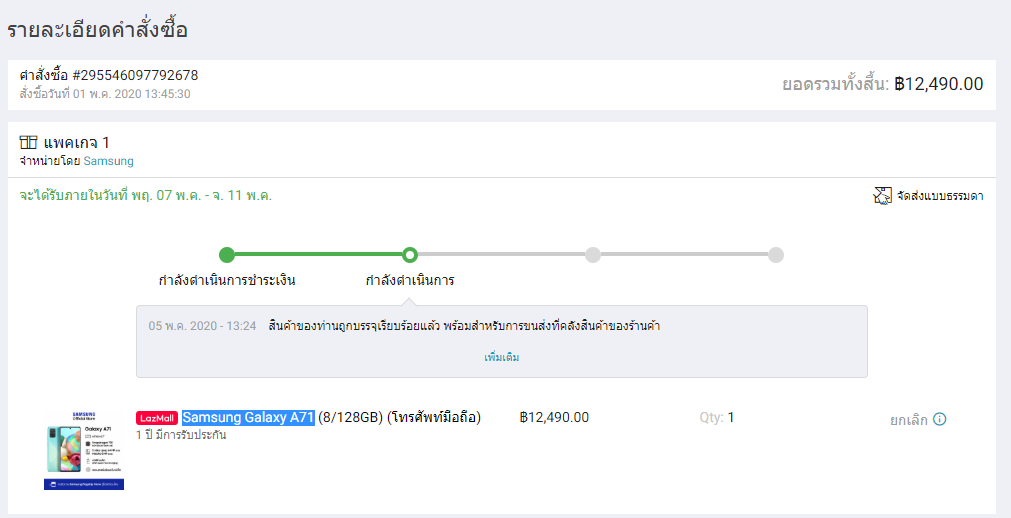The image size is (1011, 518).
Task: Click the first green progress step dot
Action: tap(227, 255)
